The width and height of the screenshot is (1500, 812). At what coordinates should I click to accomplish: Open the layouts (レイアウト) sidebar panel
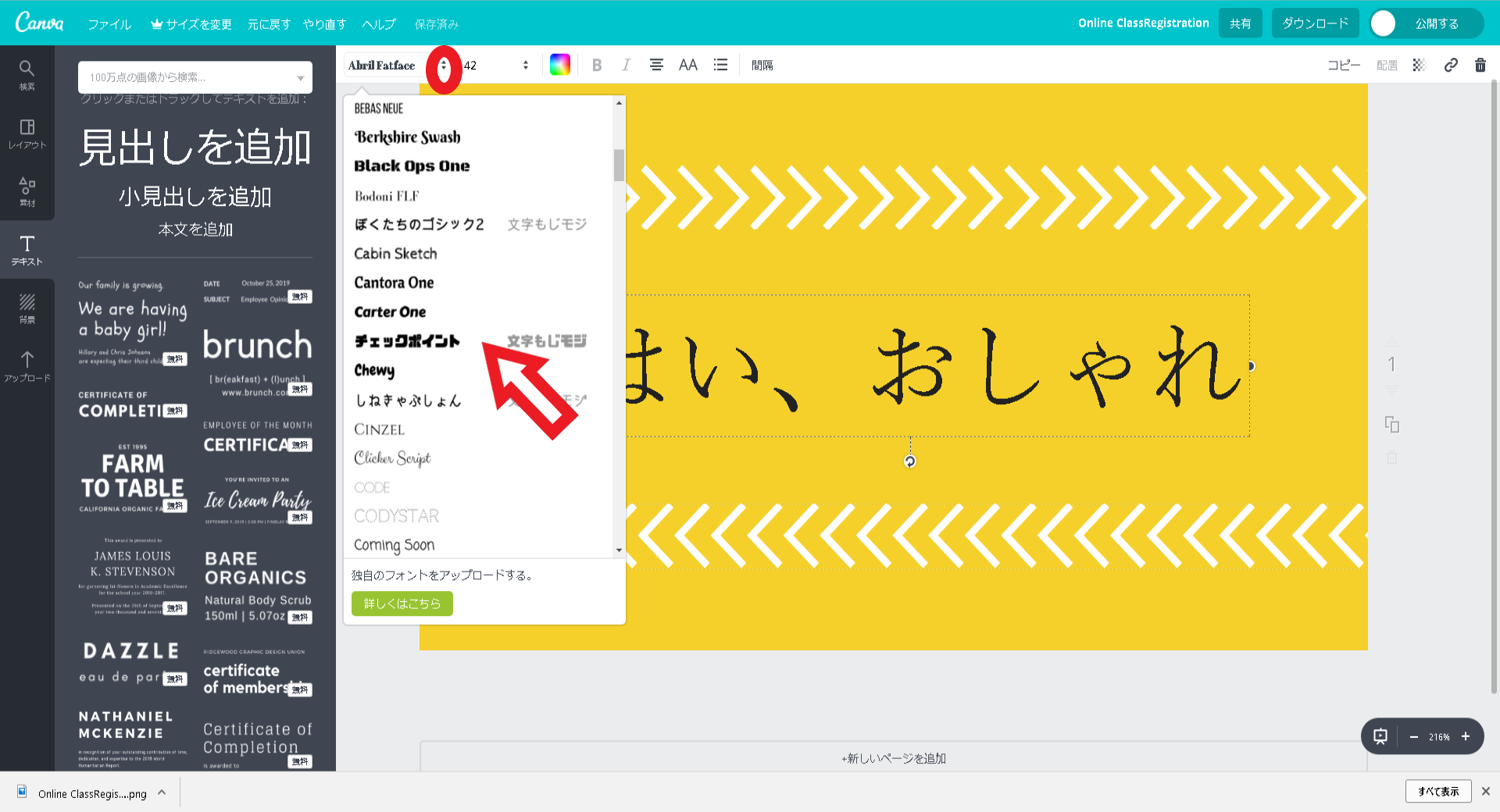pyautogui.click(x=27, y=134)
